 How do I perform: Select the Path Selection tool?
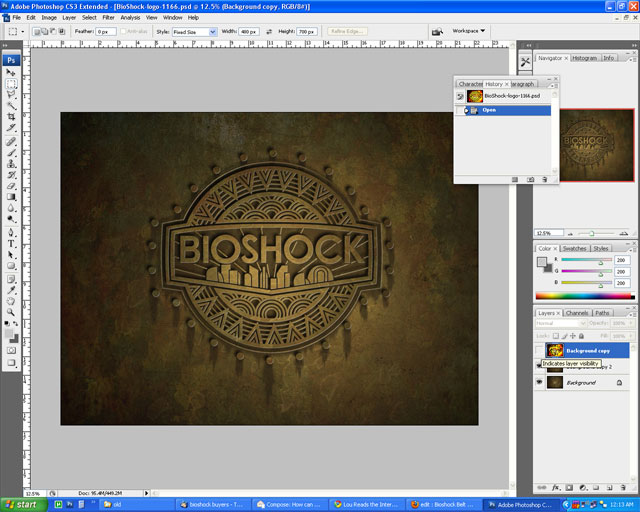coord(11,255)
